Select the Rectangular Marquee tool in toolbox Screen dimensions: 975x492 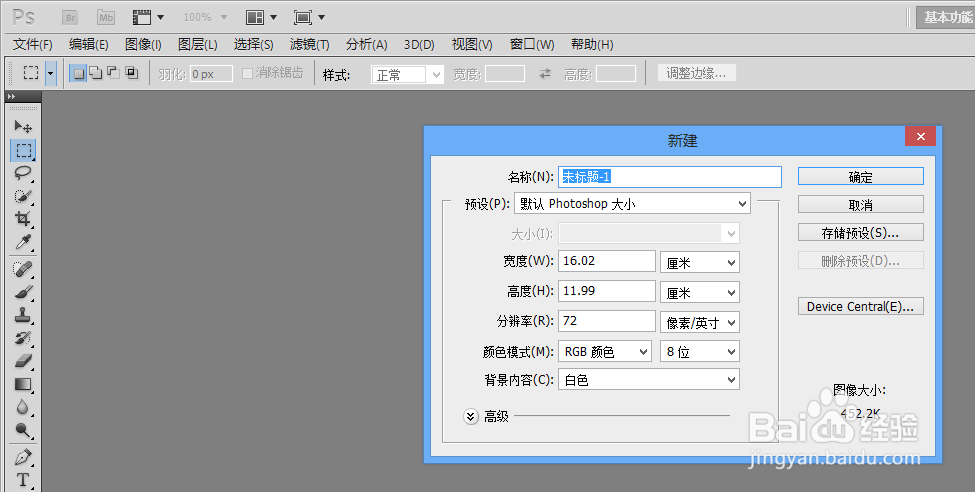click(23, 150)
